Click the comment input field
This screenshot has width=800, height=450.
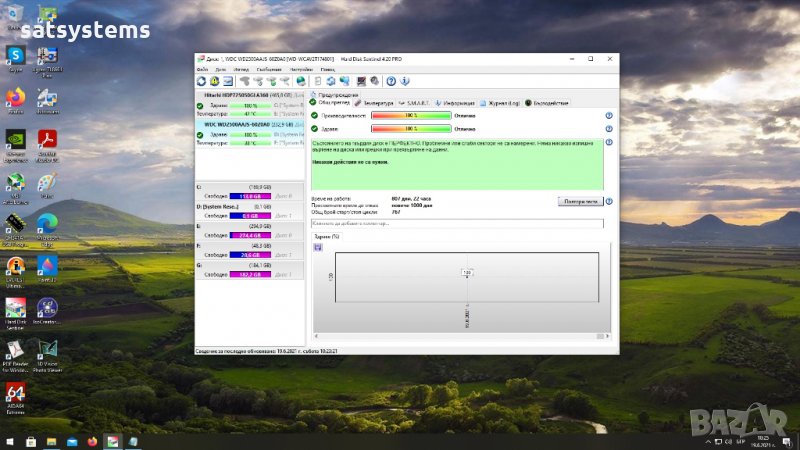(457, 223)
